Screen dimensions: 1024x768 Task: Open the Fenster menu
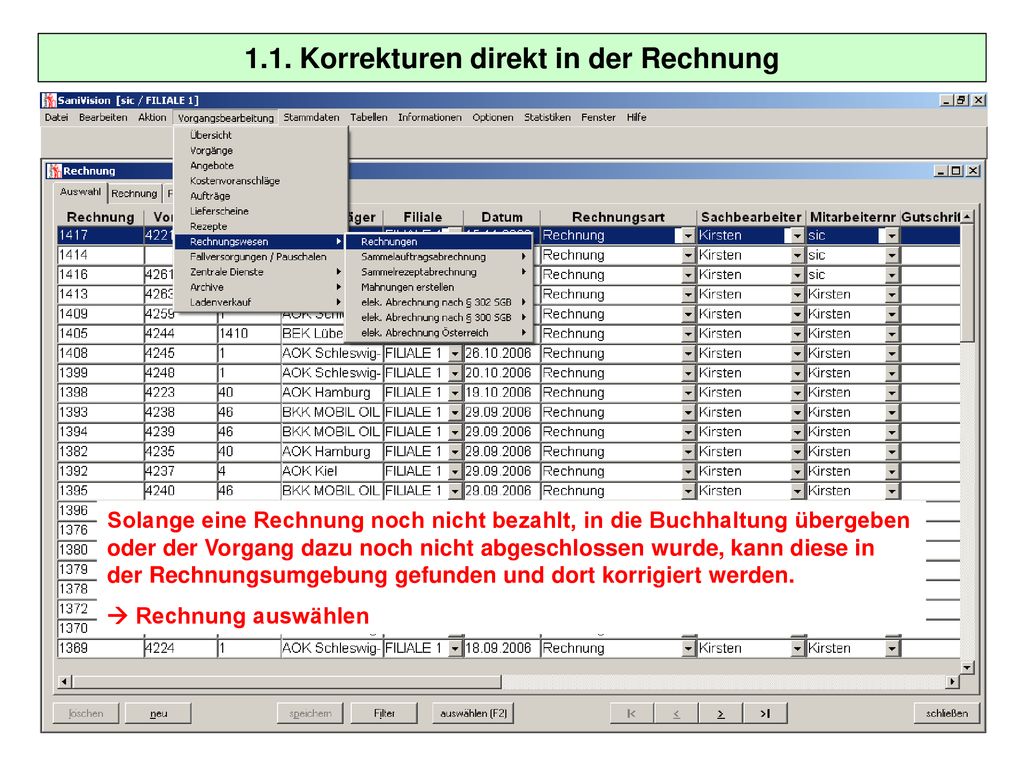click(598, 118)
